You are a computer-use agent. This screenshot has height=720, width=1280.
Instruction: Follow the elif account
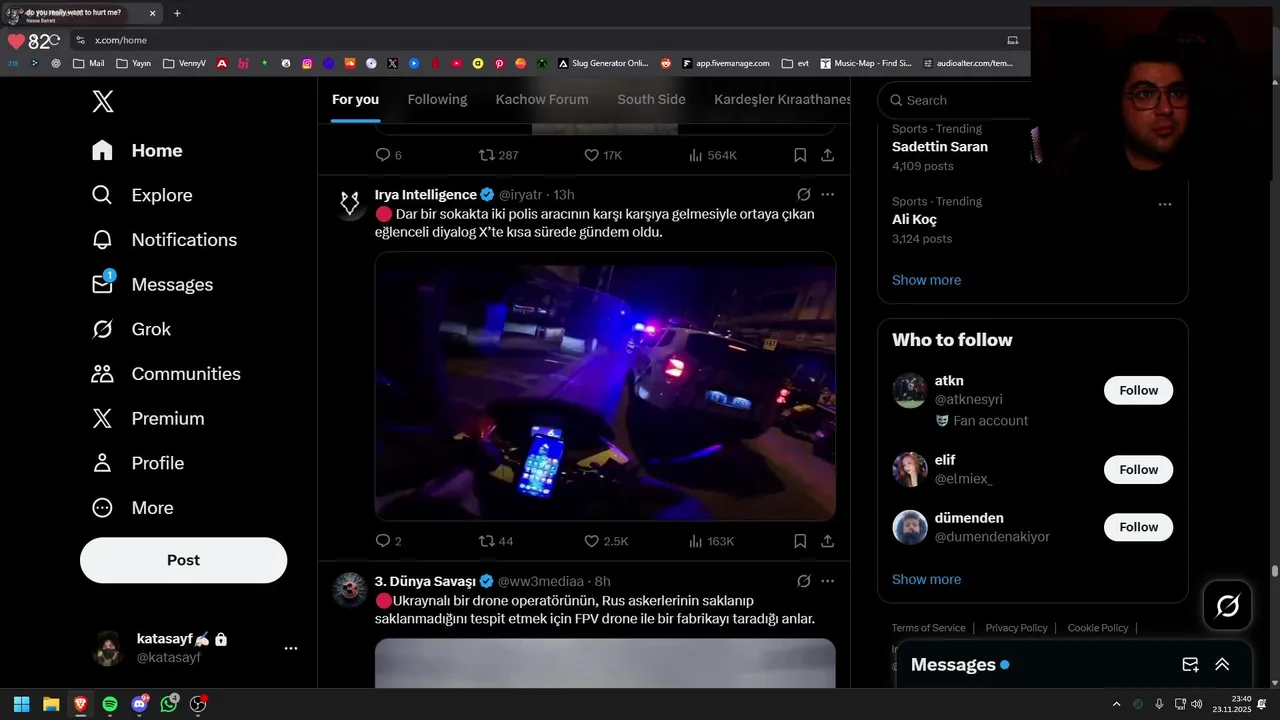(x=1138, y=470)
